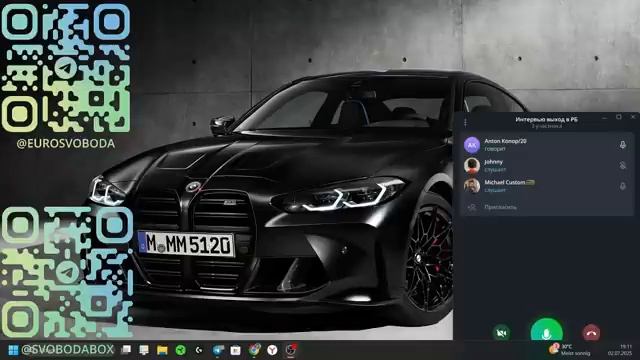Click the add-person icon beside Пригласить
Image resolution: width=640 pixels, height=360 pixels.
click(472, 207)
